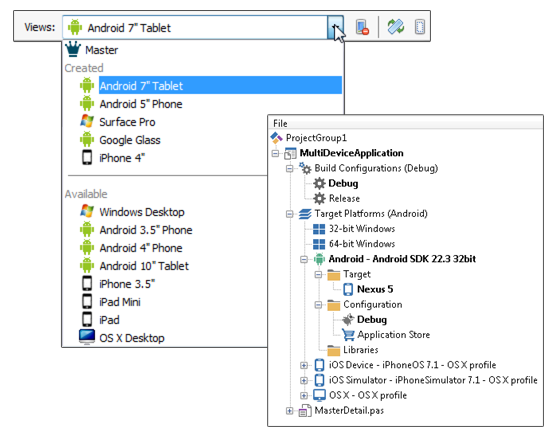The width and height of the screenshot is (558, 438).
Task: Click the crown icon beside Master
Action: click(73, 49)
